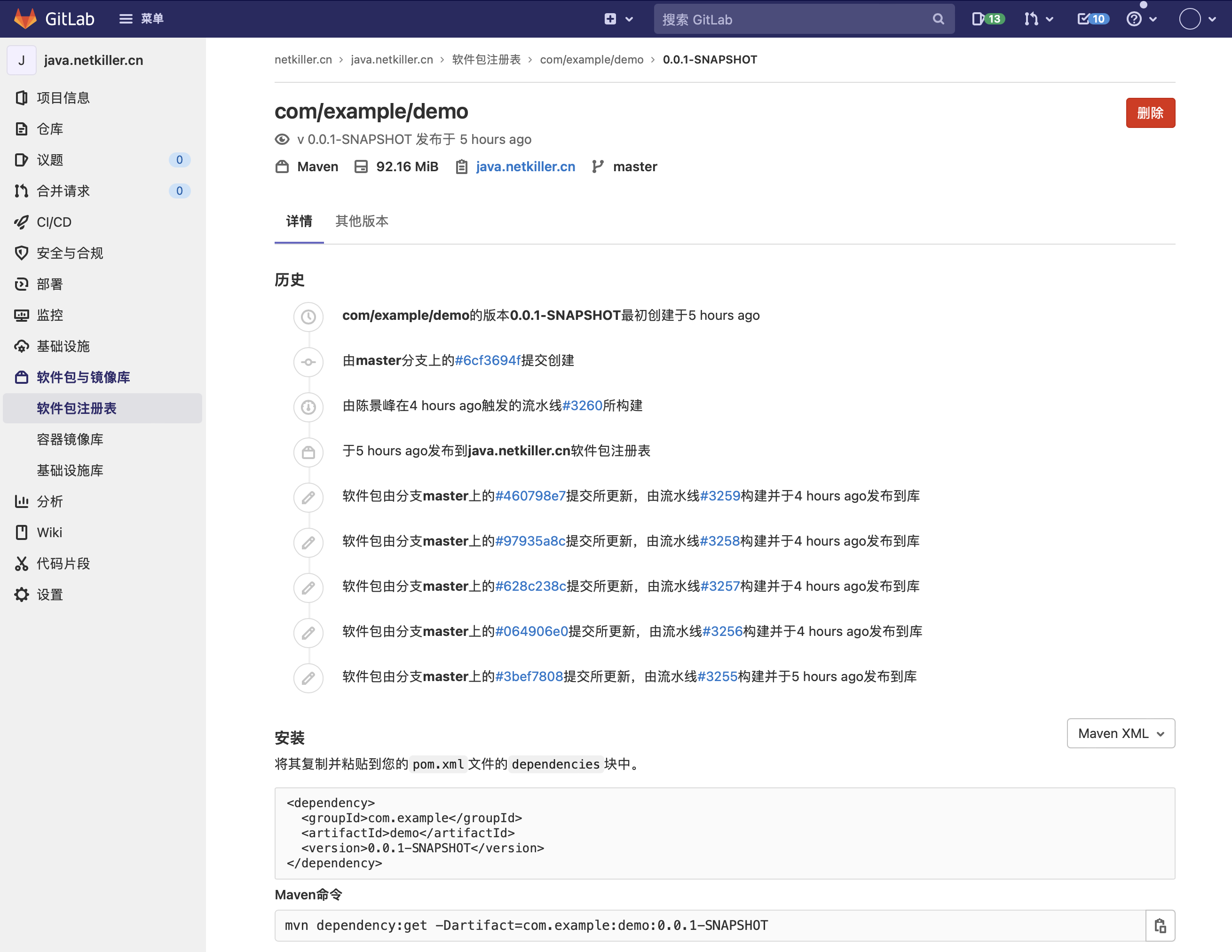Viewport: 1232px width, 952px height.
Task: Click the GitLab fox logo
Action: click(25, 19)
